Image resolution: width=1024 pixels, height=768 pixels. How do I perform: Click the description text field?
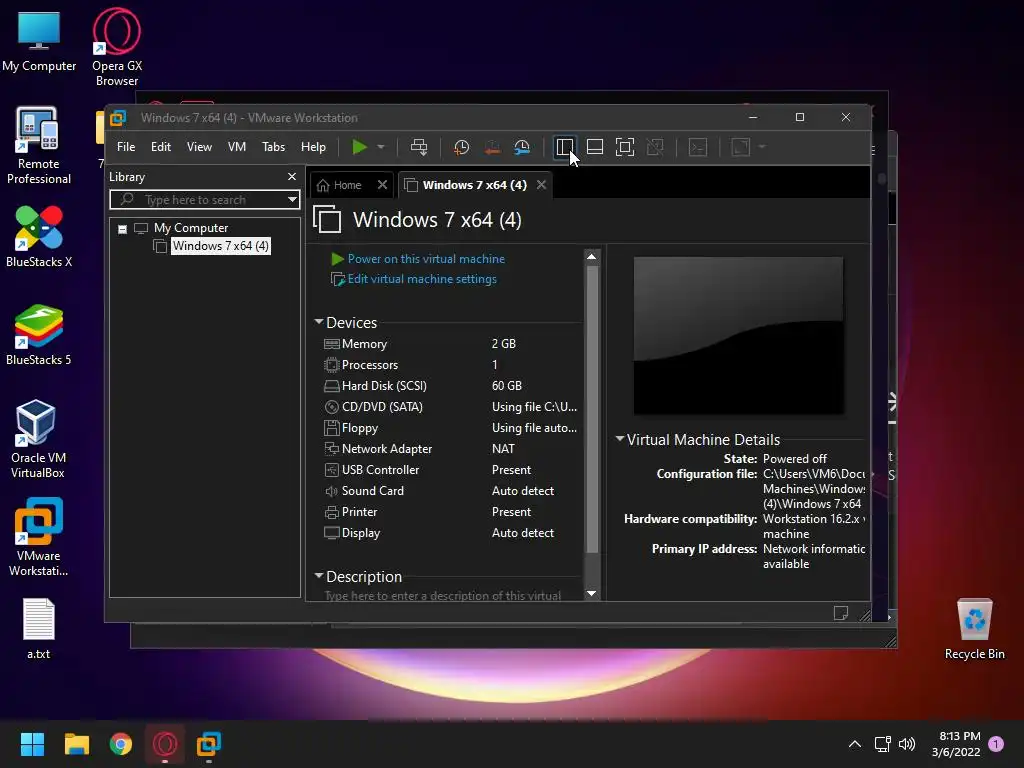443,596
